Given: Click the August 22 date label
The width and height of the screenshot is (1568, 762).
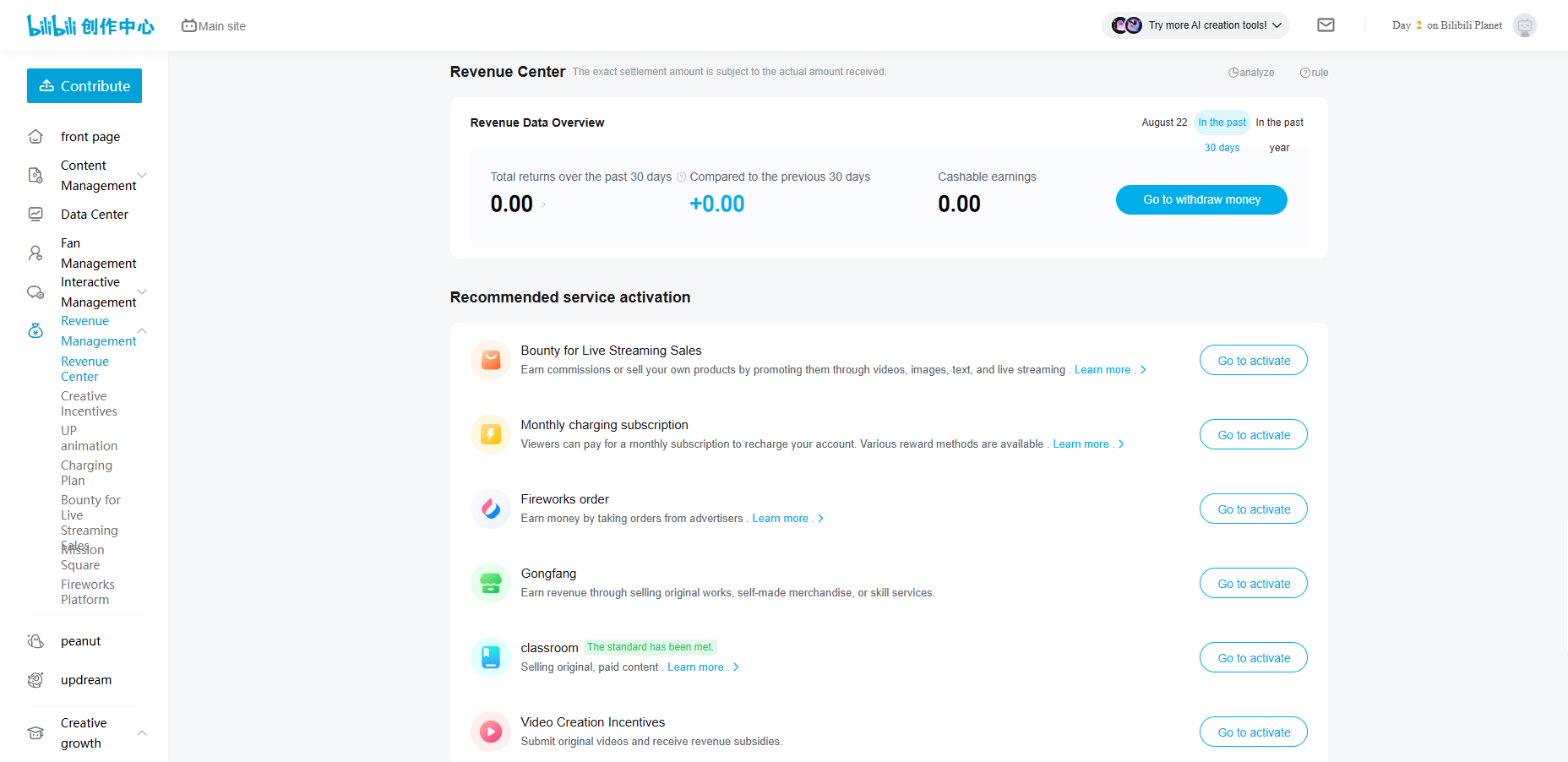Looking at the screenshot, I should 1164,122.
